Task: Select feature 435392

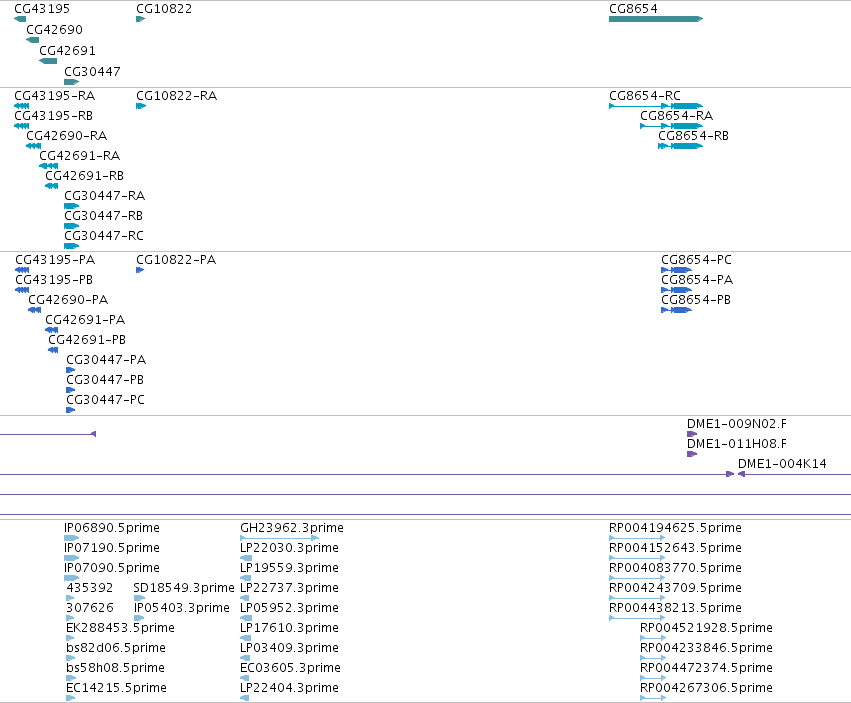Action: tap(90, 588)
